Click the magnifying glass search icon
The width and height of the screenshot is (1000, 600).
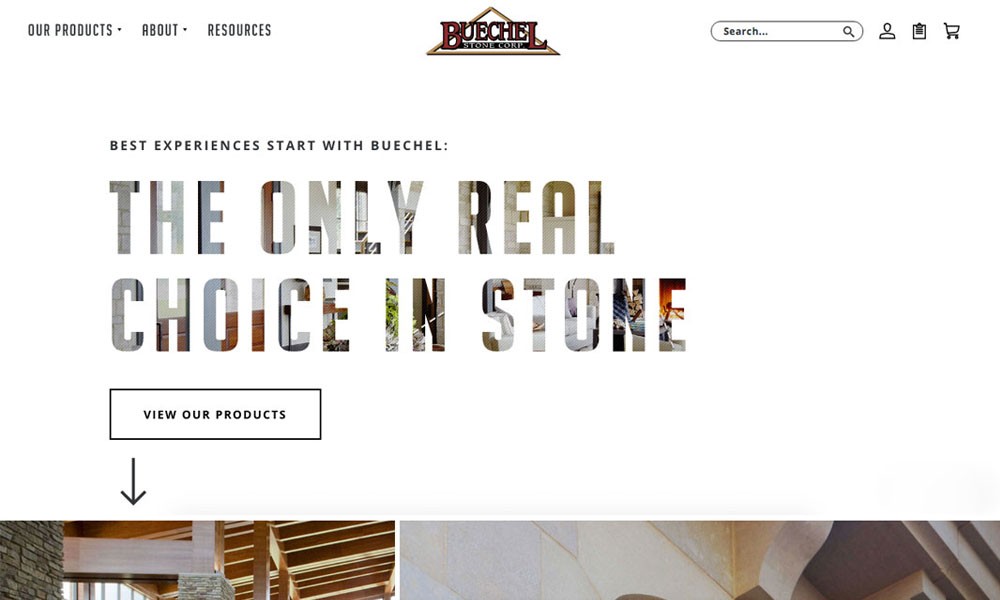point(848,31)
